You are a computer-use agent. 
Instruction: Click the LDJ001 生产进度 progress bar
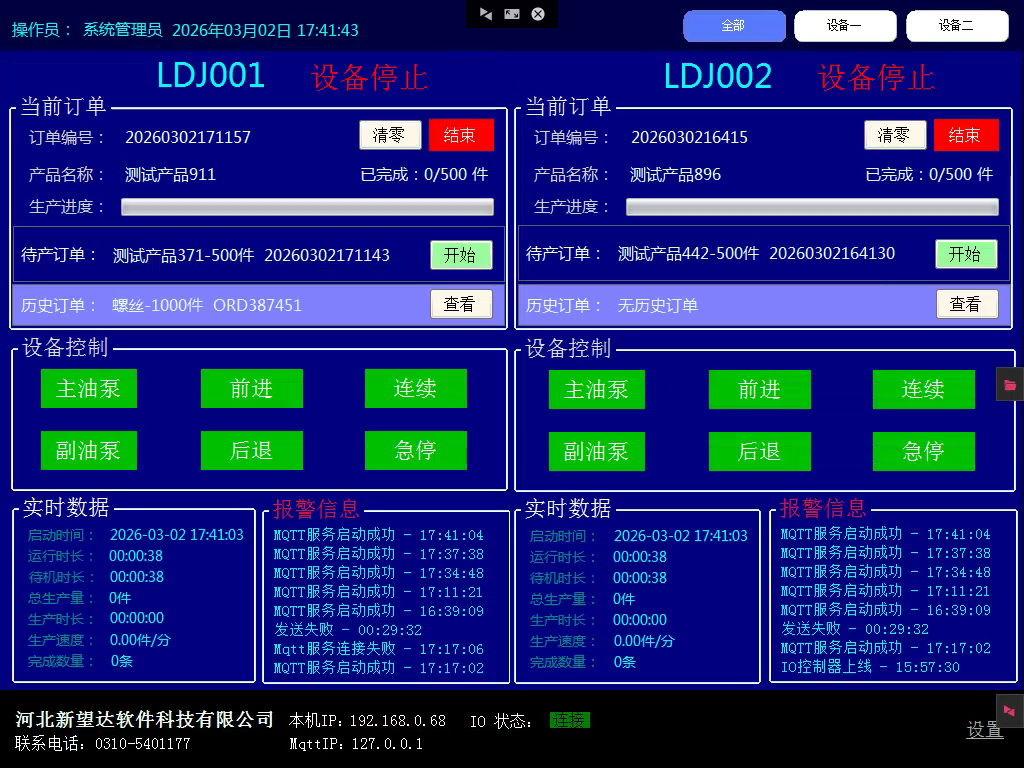(x=307, y=207)
